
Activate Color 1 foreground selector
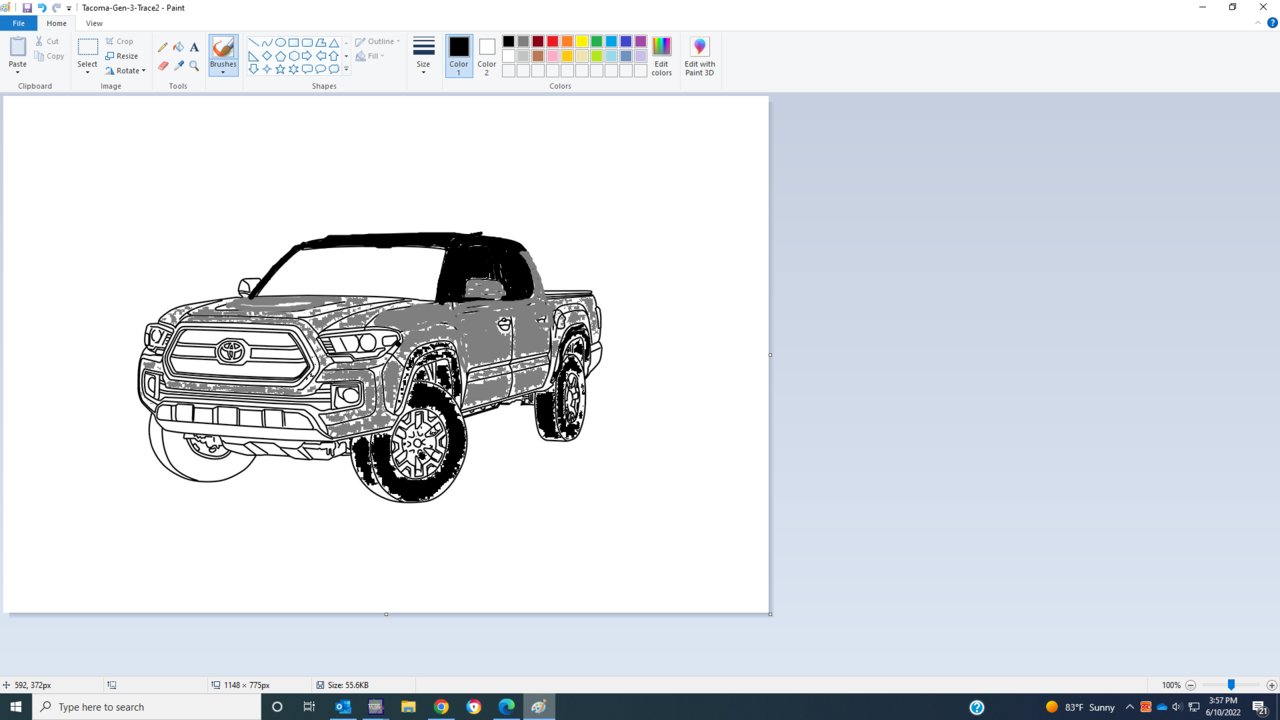coord(459,56)
